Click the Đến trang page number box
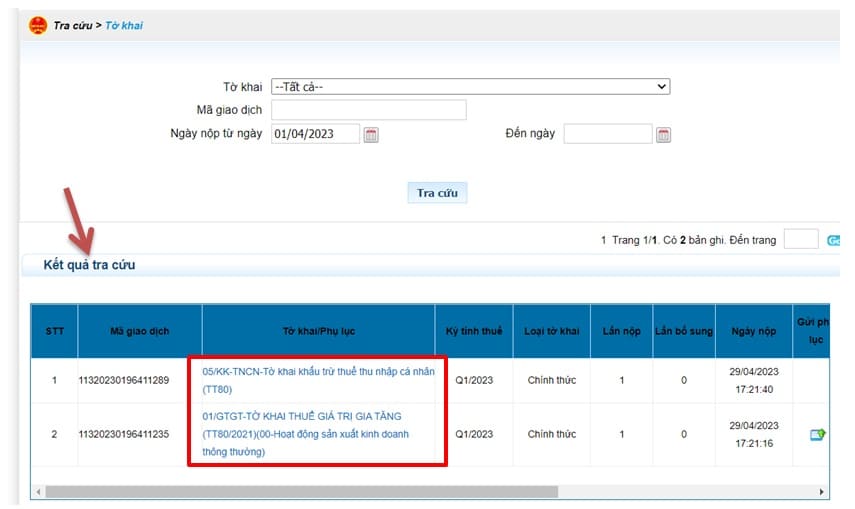 click(x=800, y=240)
